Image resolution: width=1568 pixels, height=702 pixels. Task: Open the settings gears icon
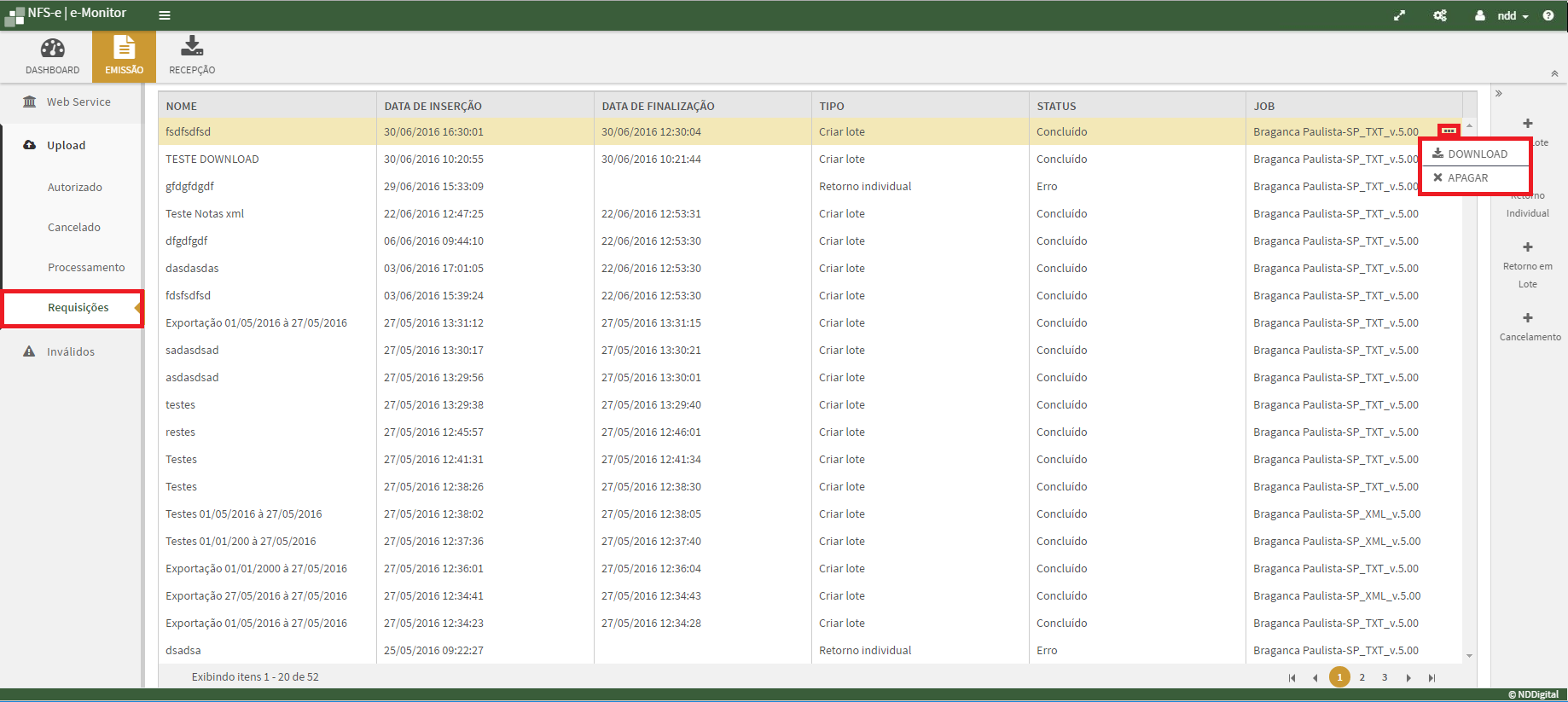coord(1440,15)
